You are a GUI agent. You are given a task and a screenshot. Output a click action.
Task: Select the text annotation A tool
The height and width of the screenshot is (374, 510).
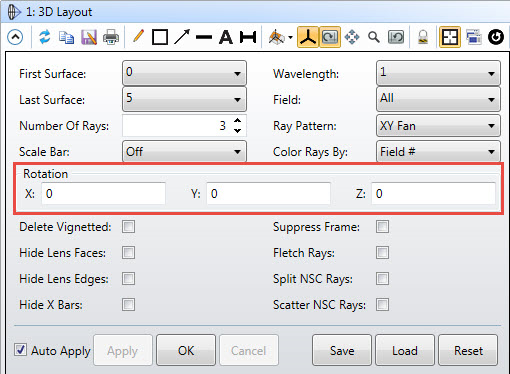226,37
